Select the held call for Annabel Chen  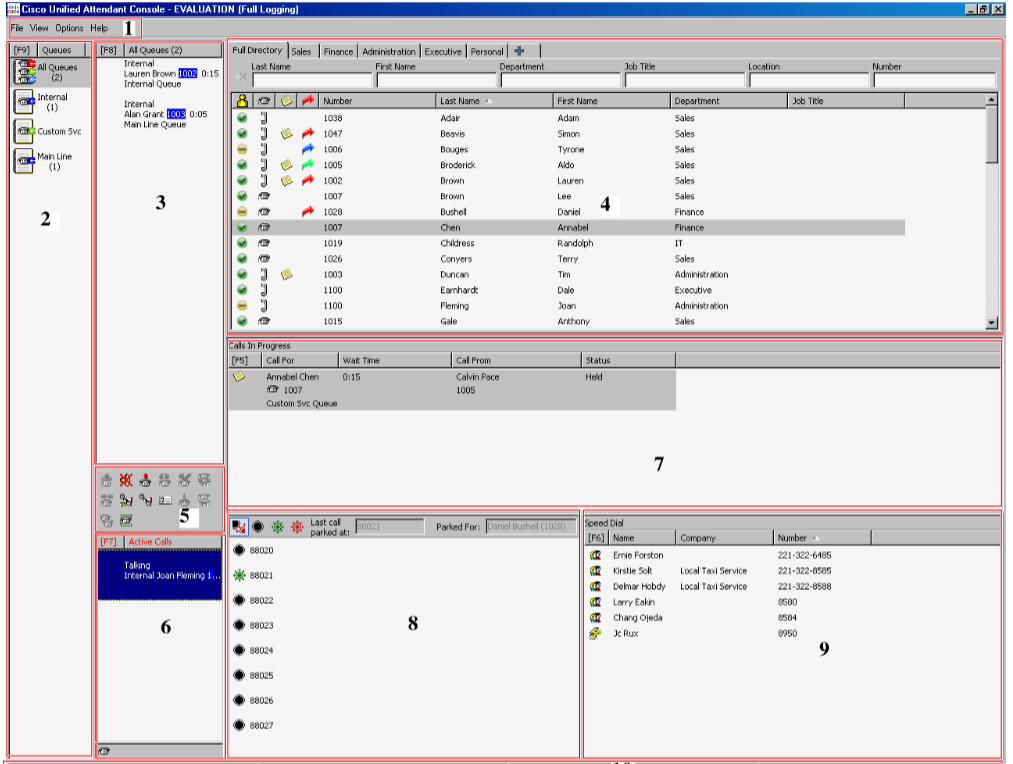point(452,389)
